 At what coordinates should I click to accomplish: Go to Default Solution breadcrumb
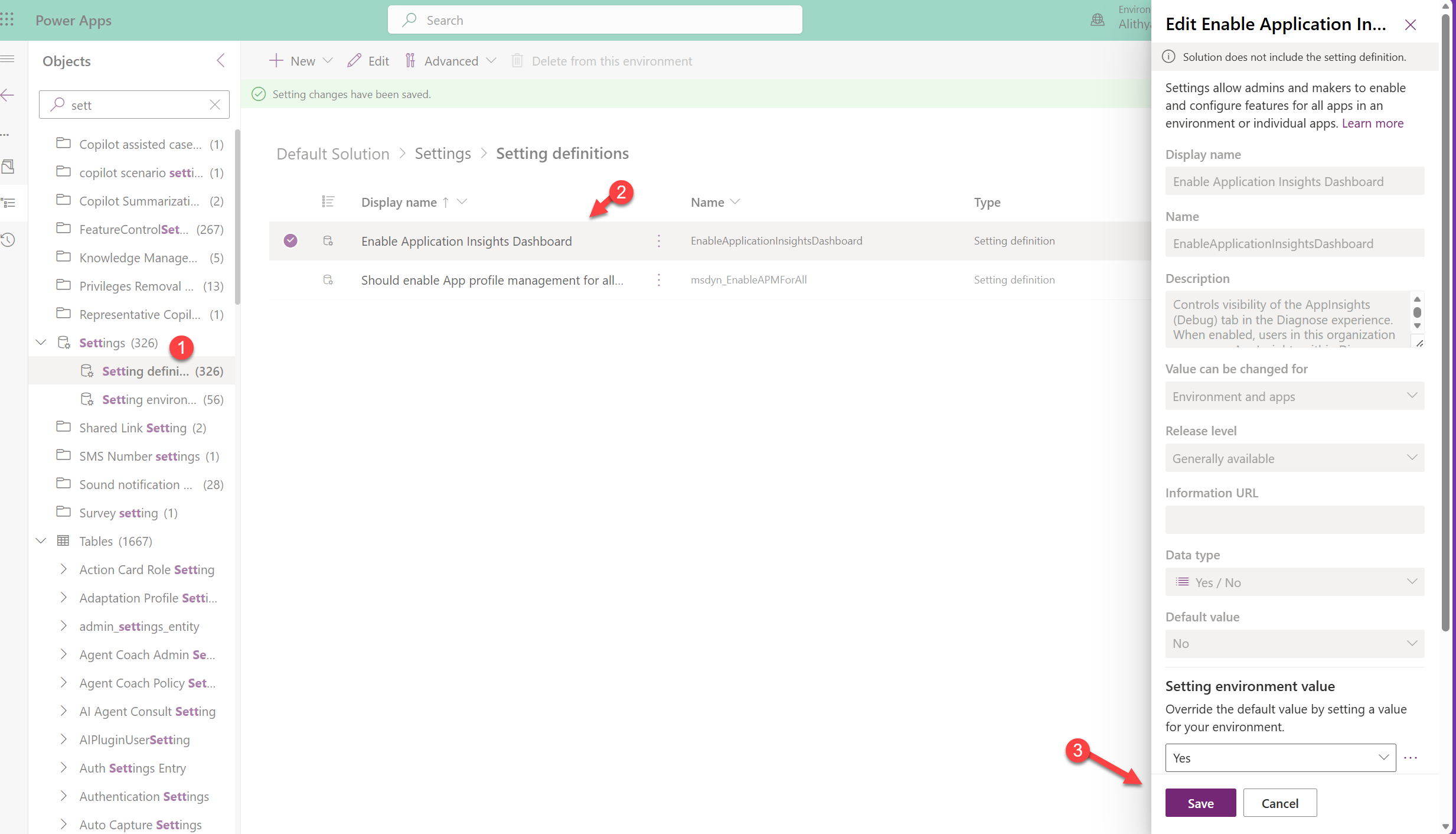pos(333,154)
